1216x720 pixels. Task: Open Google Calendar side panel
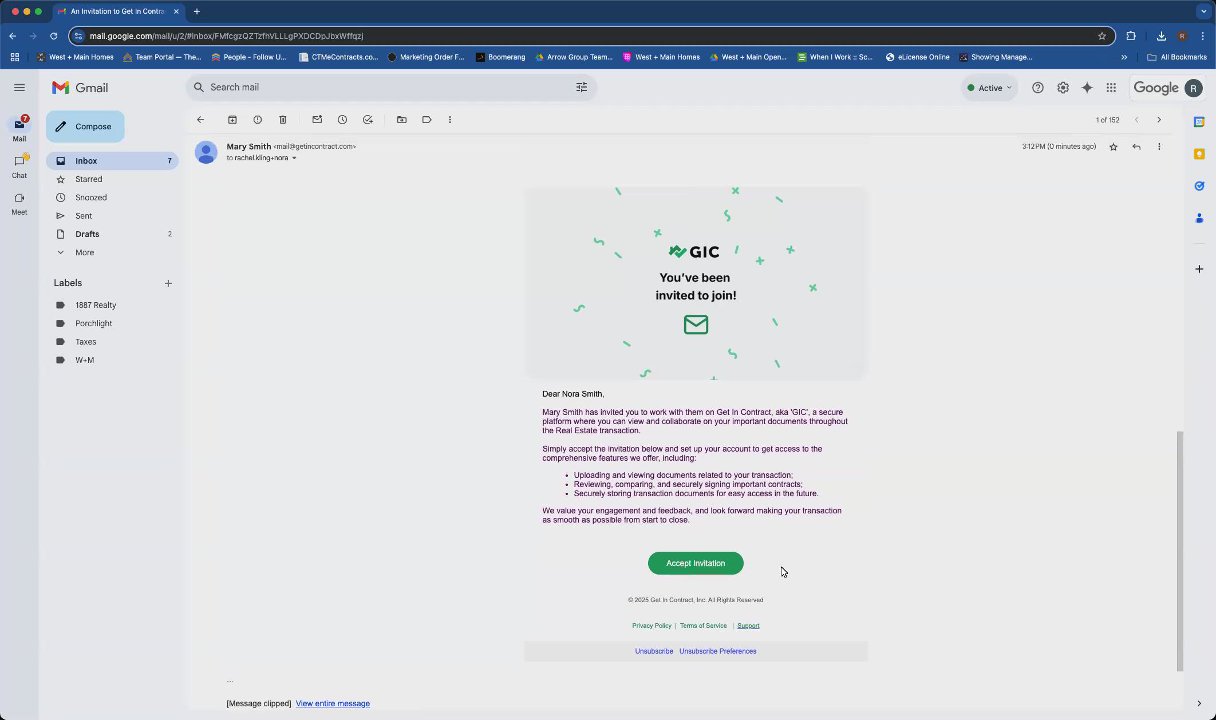click(x=1199, y=122)
